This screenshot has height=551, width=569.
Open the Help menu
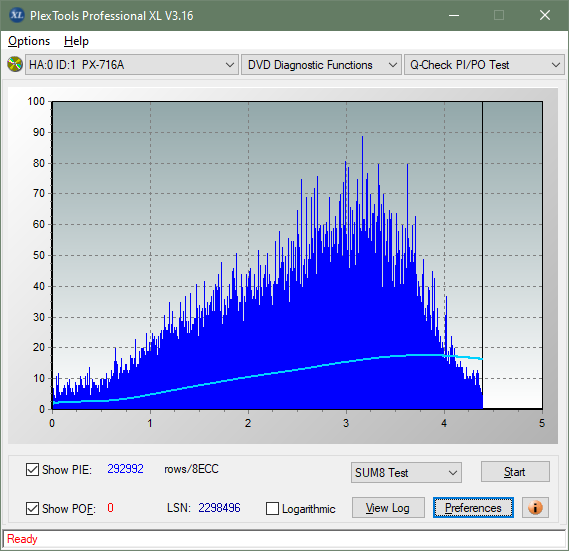(76, 41)
